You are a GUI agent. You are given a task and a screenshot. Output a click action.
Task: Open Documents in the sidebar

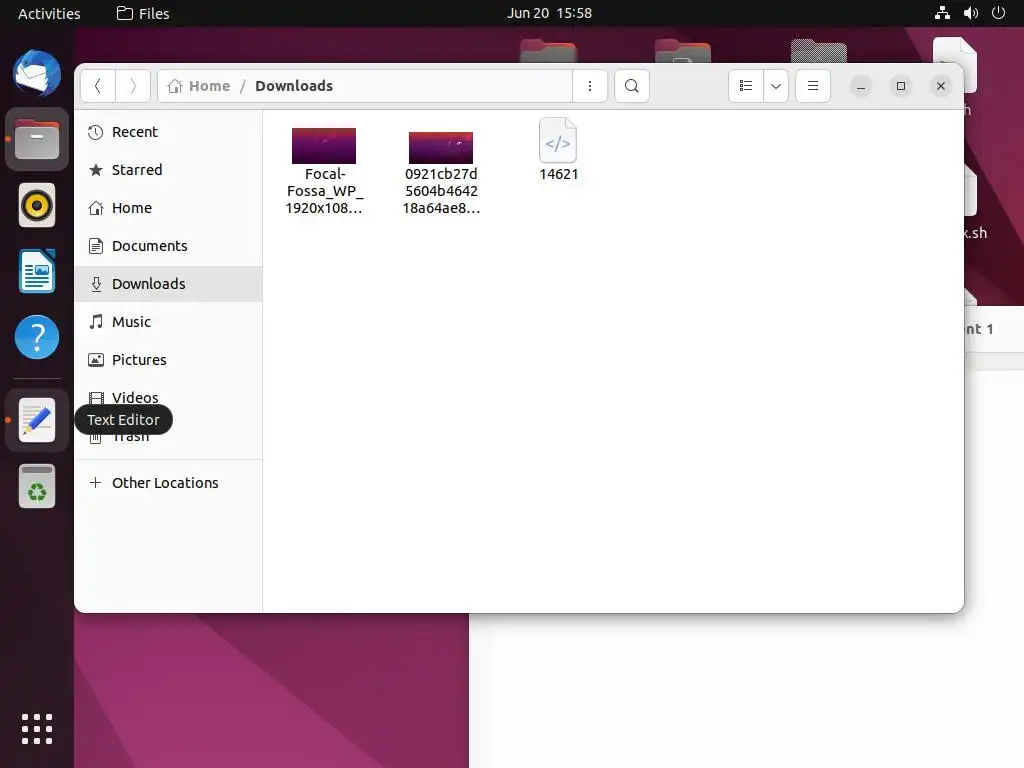point(168,246)
